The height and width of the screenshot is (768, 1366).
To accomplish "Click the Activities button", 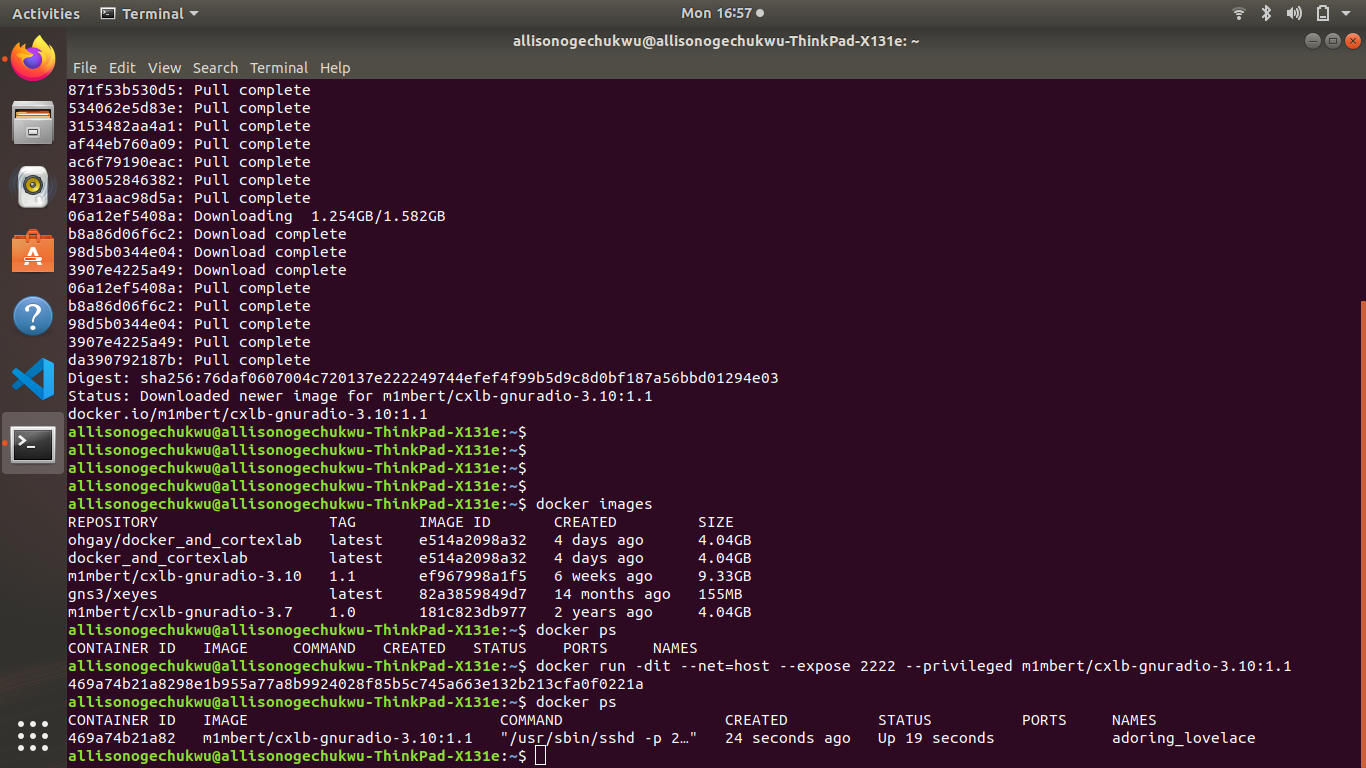I will (x=46, y=14).
